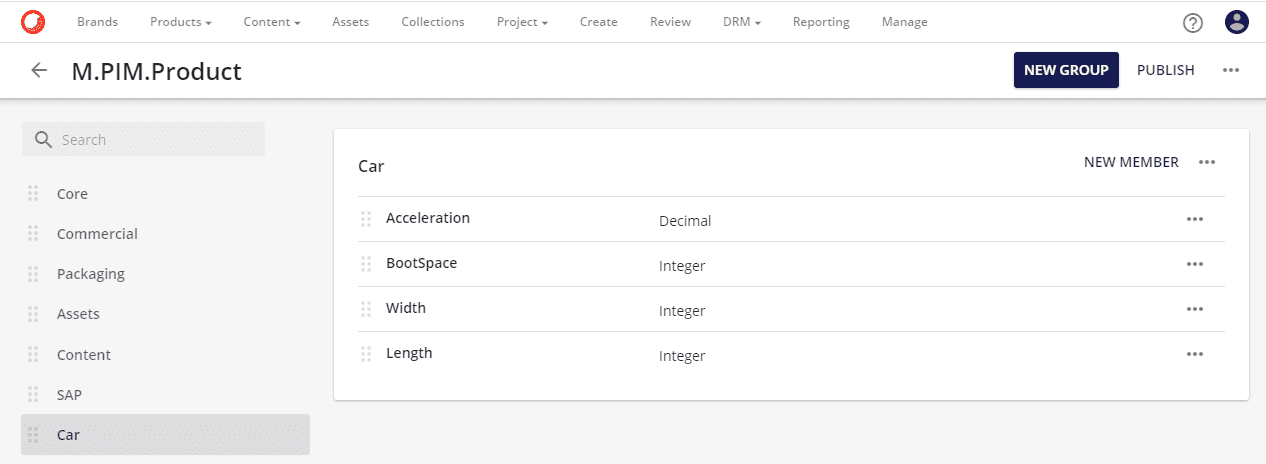
Task: Open the Collections menu item
Action: 433,22
